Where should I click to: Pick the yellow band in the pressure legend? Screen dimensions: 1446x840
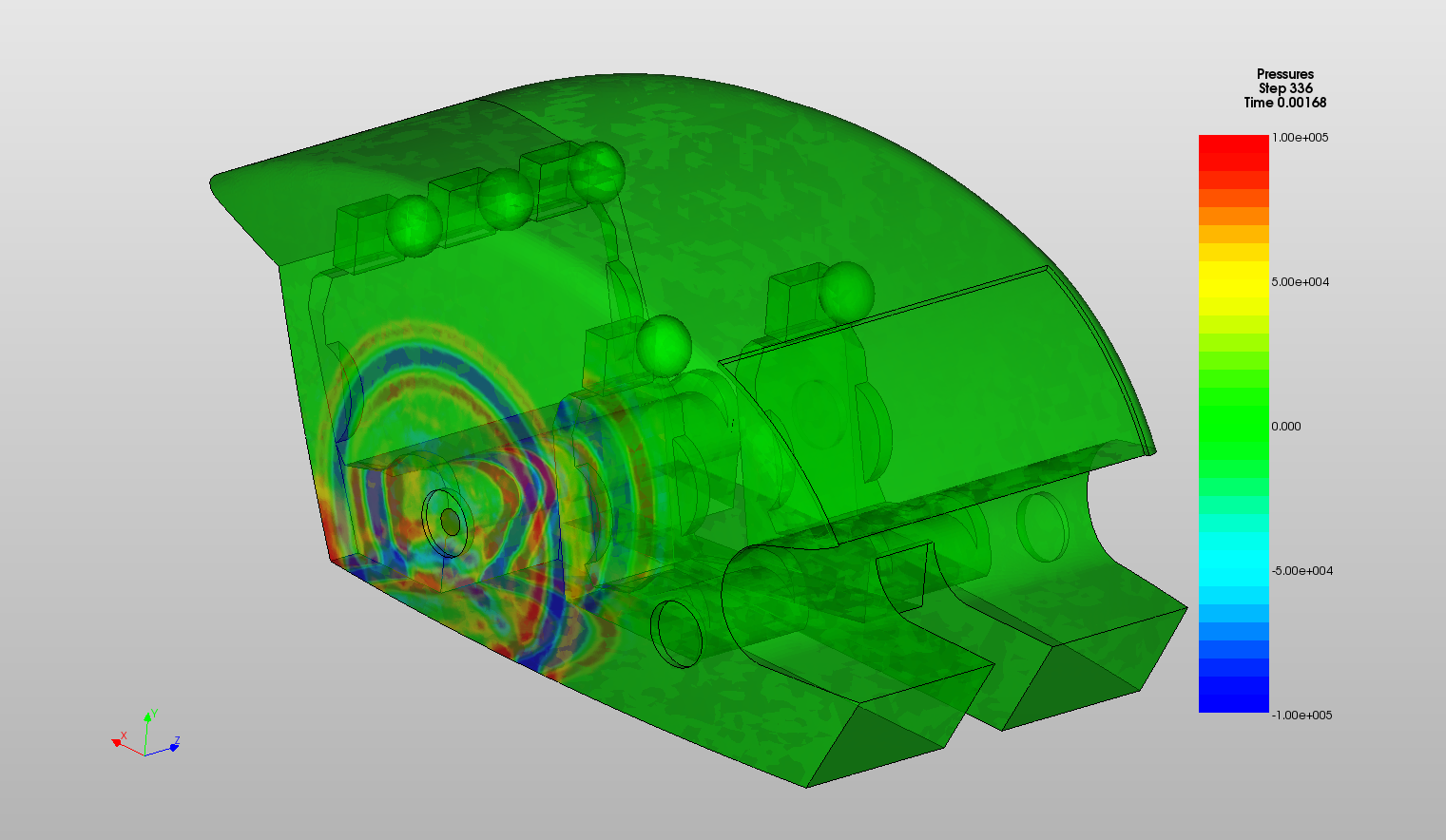point(1233,279)
